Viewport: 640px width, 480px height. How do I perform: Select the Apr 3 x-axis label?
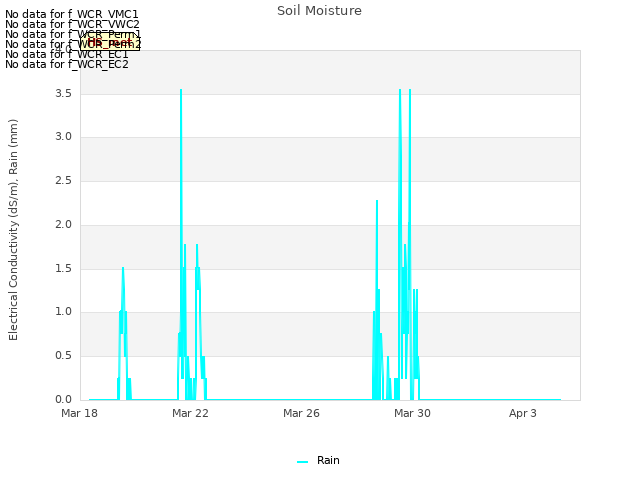[523, 413]
